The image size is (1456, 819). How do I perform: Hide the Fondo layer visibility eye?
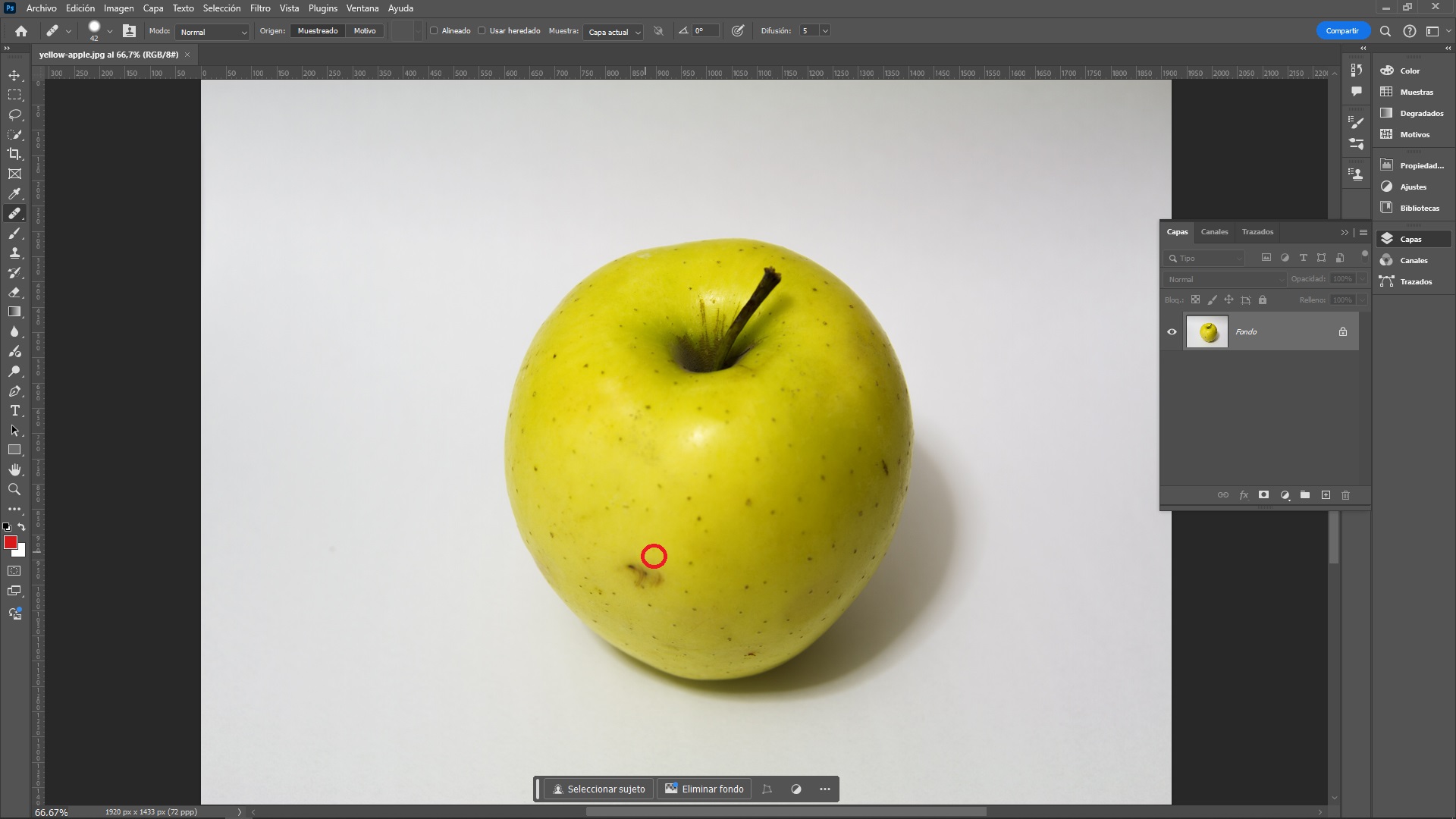[1172, 332]
